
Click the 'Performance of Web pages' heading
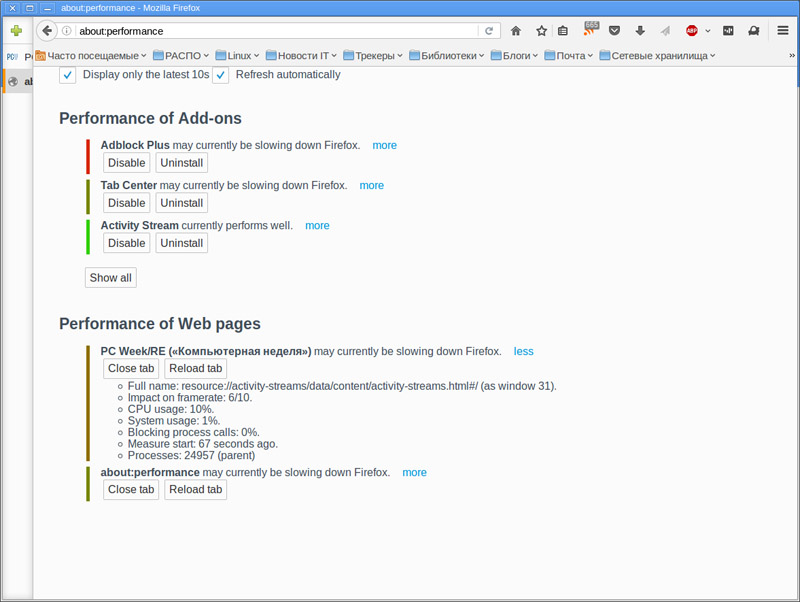pos(160,324)
